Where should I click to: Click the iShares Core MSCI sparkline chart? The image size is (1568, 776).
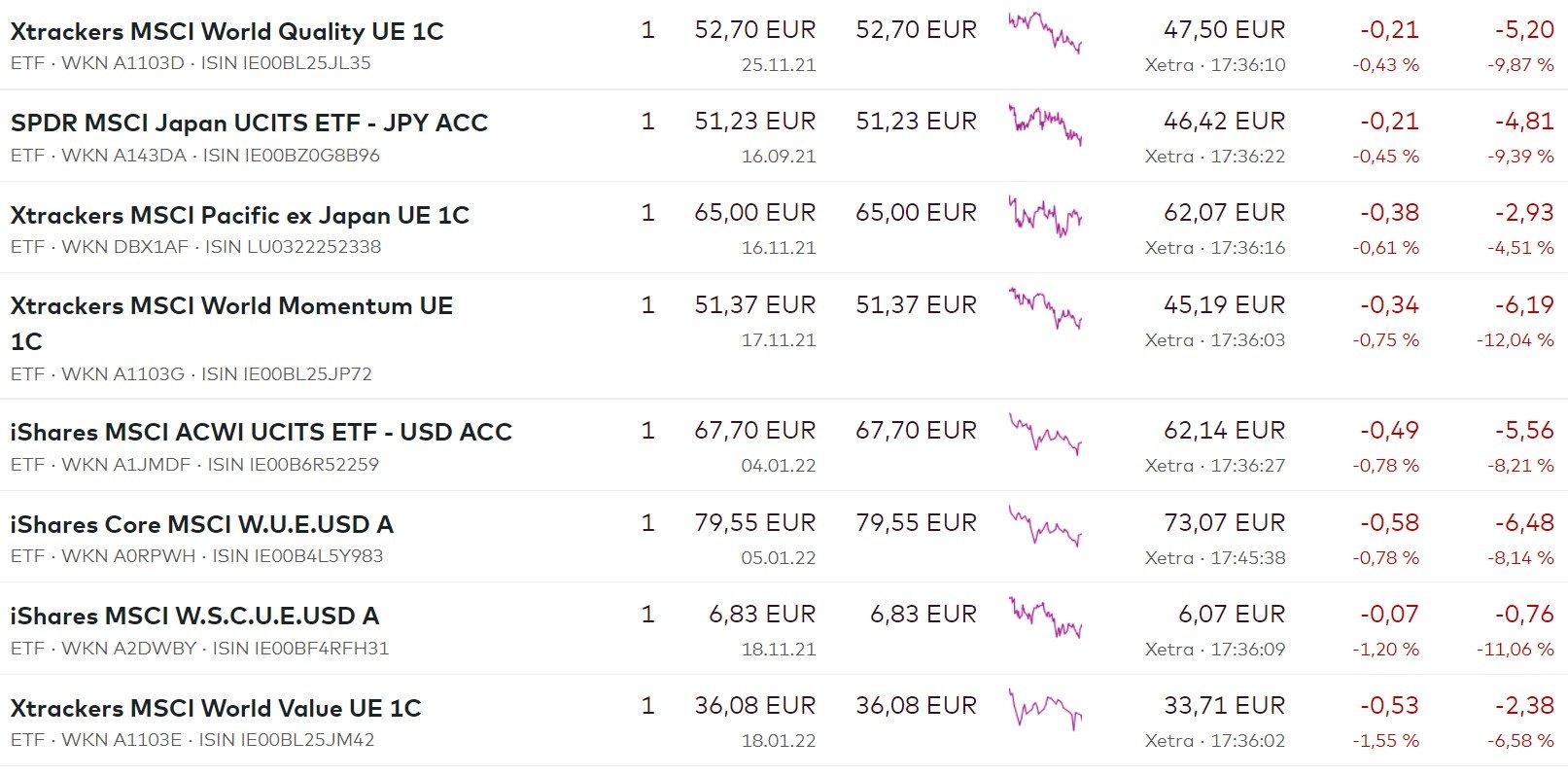1045,525
